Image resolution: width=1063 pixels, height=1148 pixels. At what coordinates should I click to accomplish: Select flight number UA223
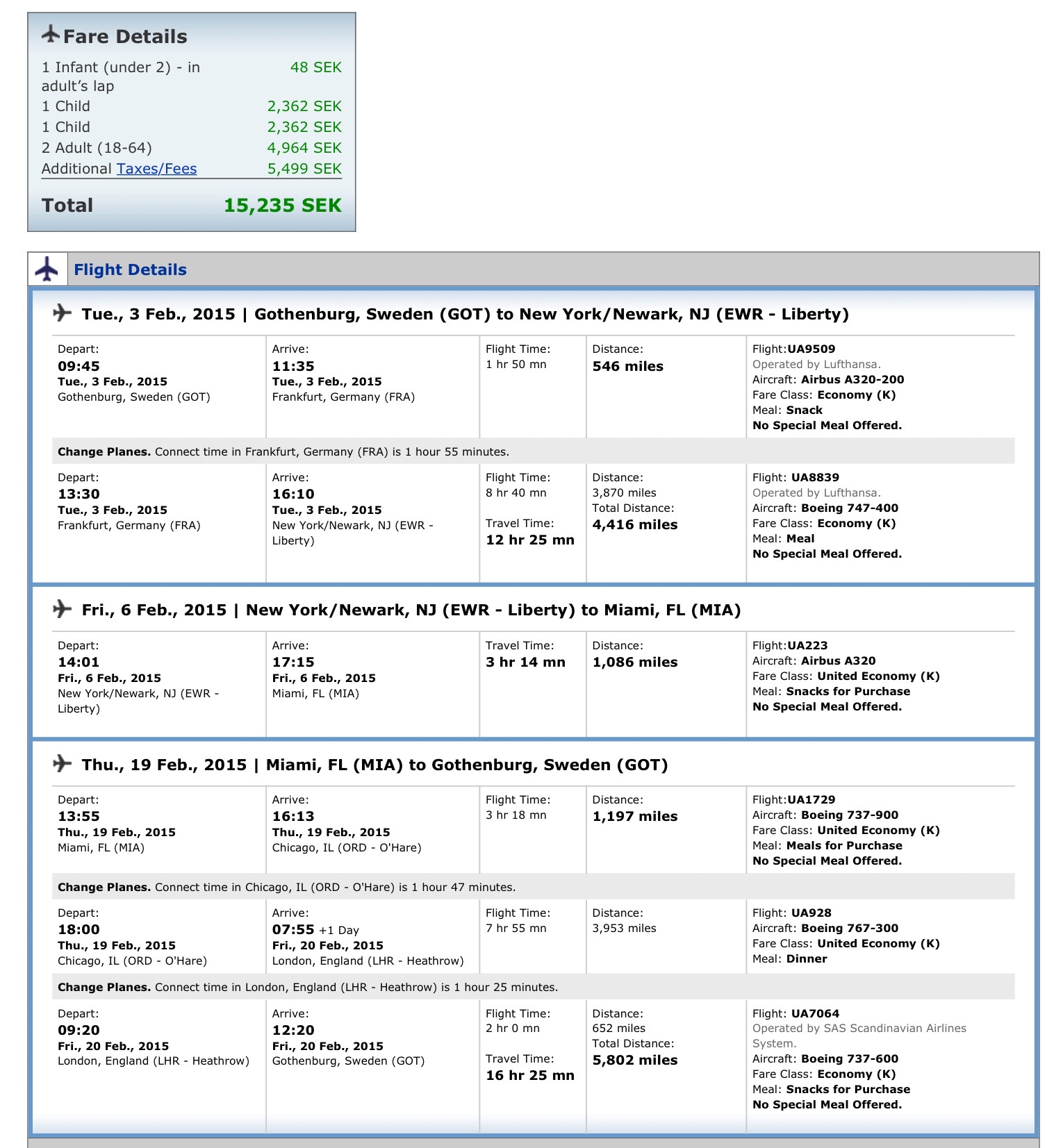(807, 646)
